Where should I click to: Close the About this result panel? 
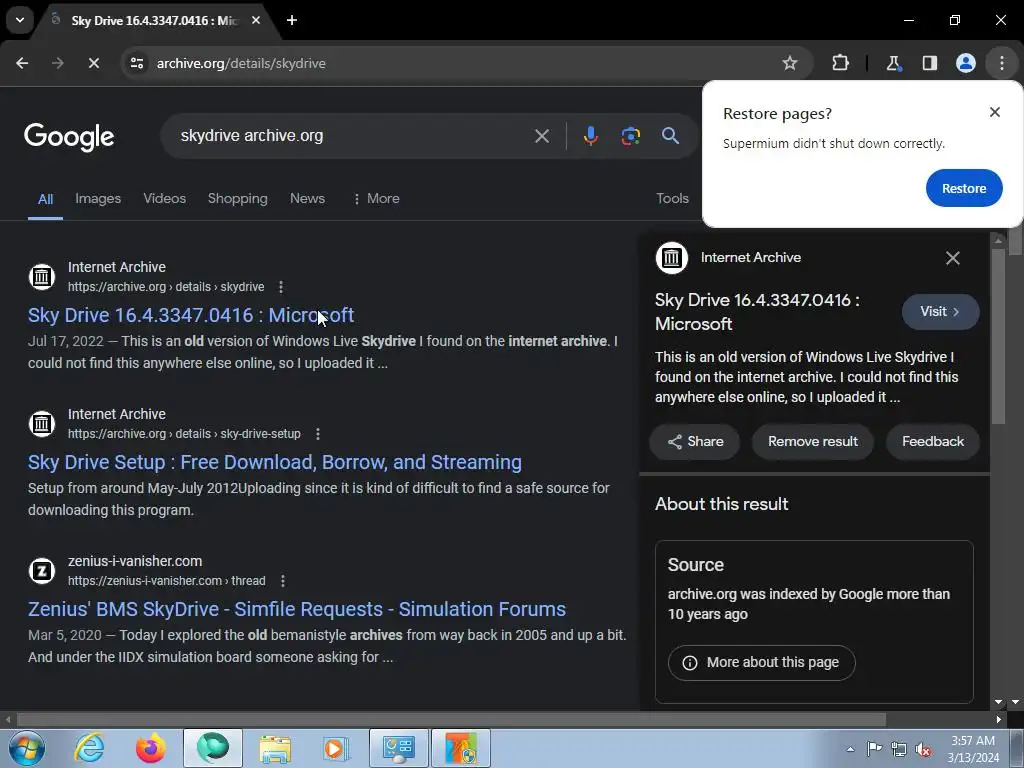click(x=953, y=258)
